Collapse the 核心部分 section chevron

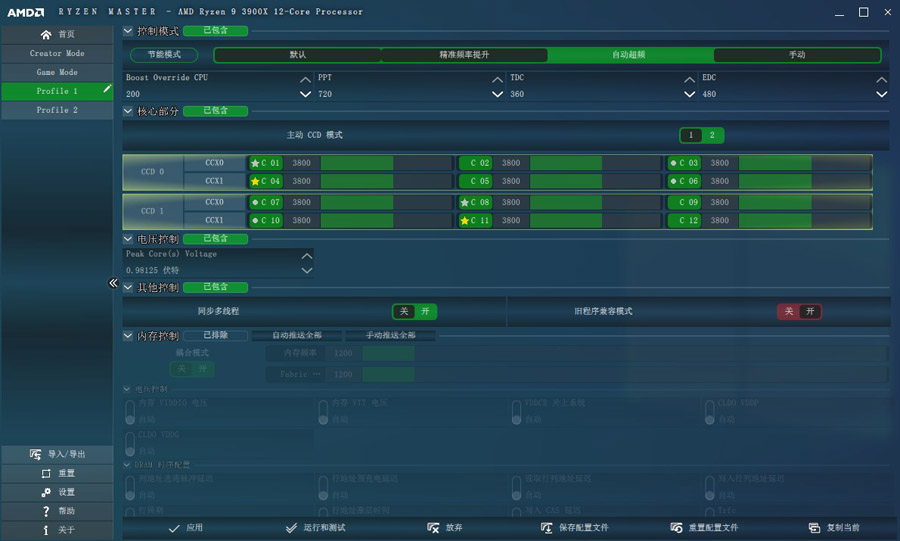(x=128, y=111)
